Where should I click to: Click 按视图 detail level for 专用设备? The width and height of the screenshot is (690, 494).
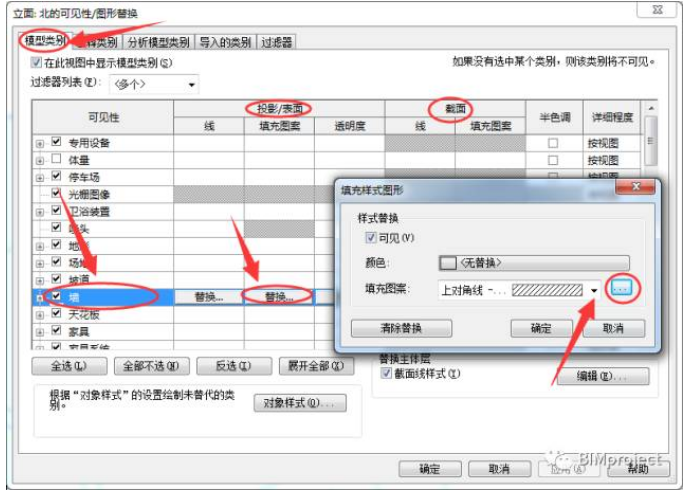(x=612, y=143)
